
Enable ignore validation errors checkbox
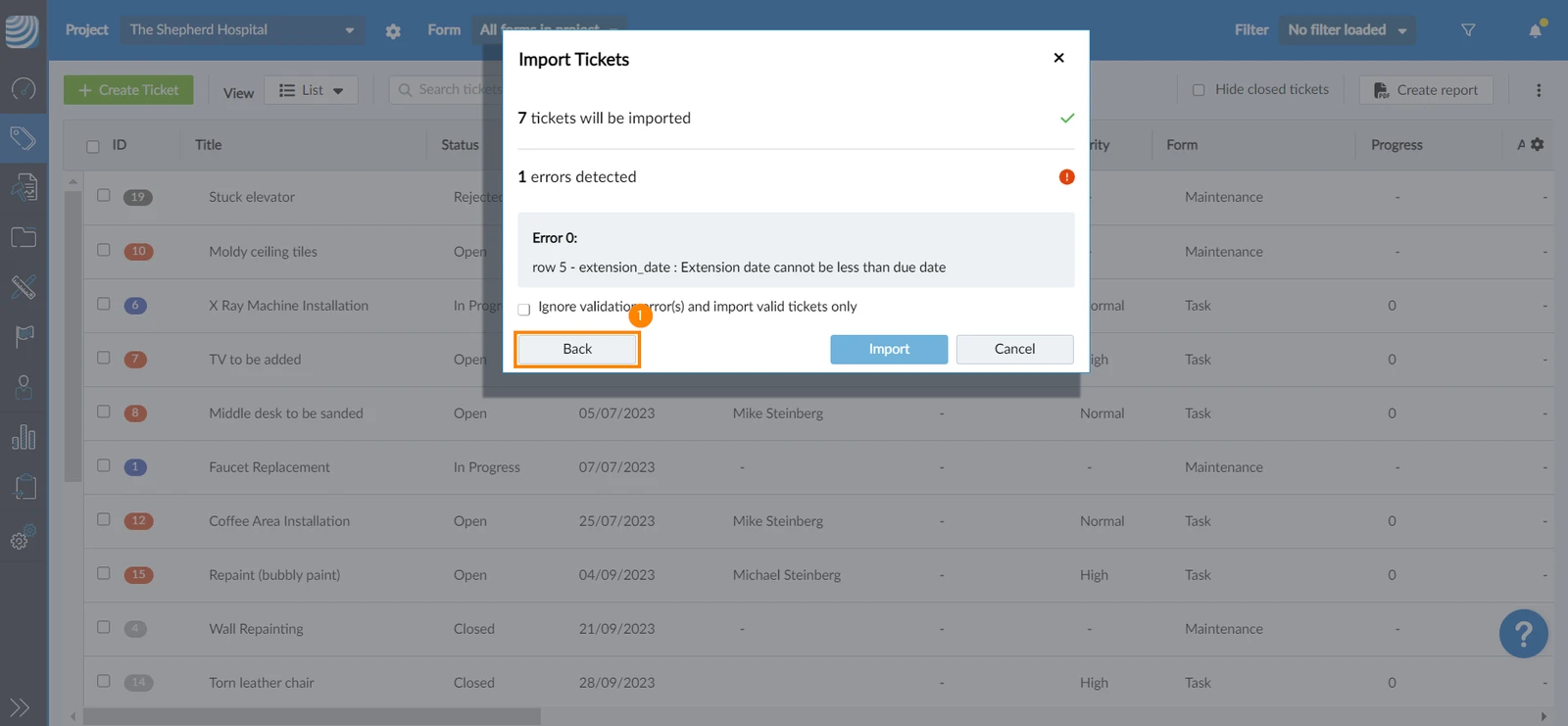[x=524, y=310]
